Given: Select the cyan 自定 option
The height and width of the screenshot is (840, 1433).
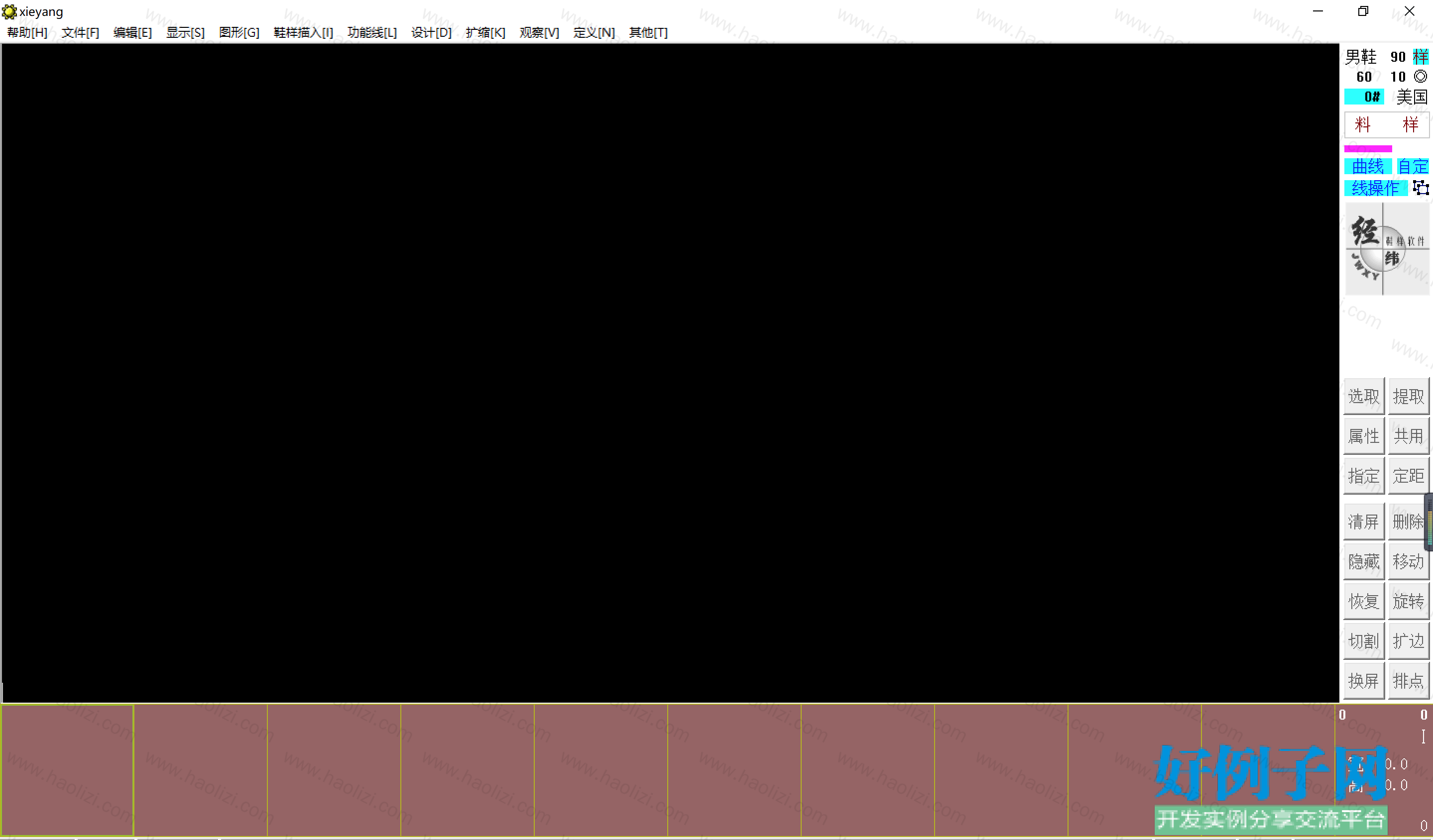Looking at the screenshot, I should tap(1413, 167).
